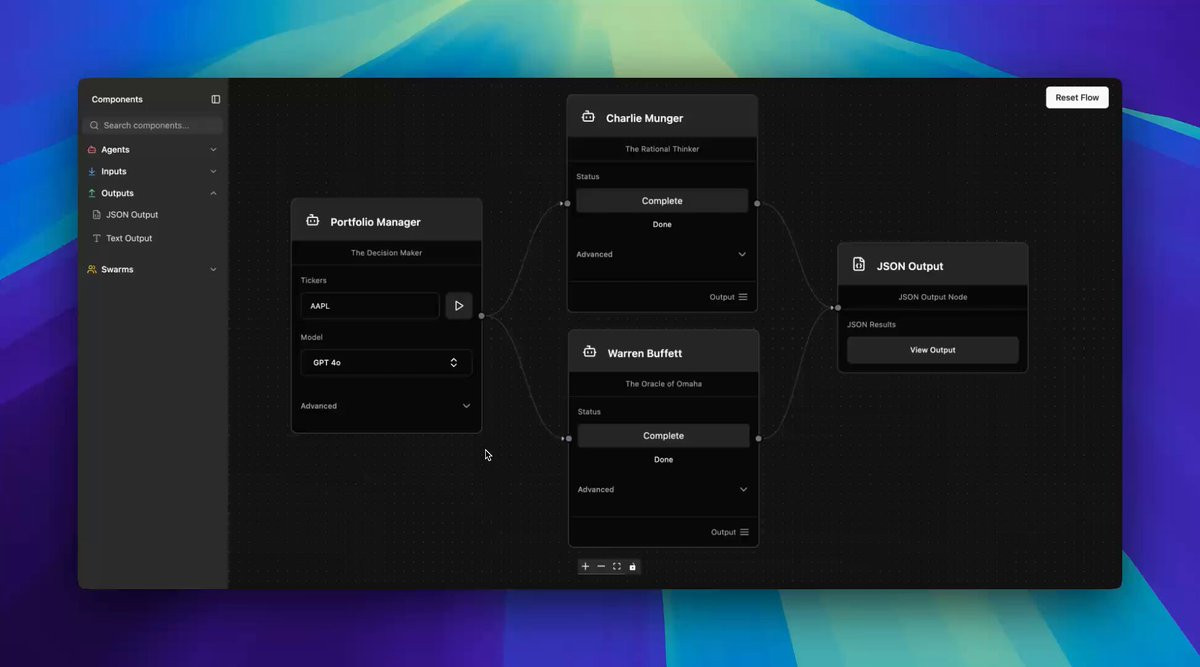Collapse the Outputs section chevron

213,193
